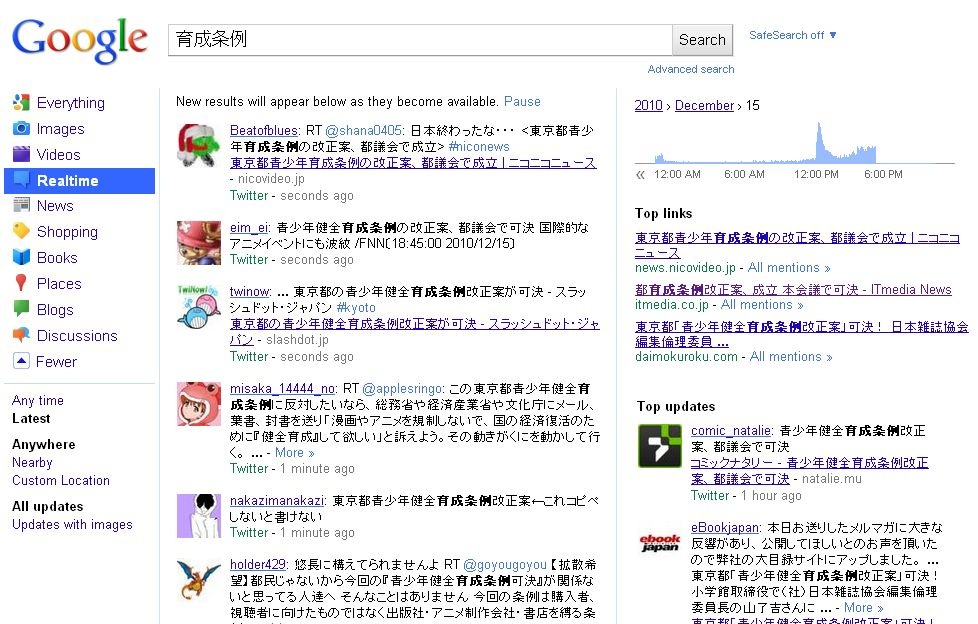Screen dimensions: 978x624
Task: Go back on timeline with double-arrow
Action: tap(640, 175)
